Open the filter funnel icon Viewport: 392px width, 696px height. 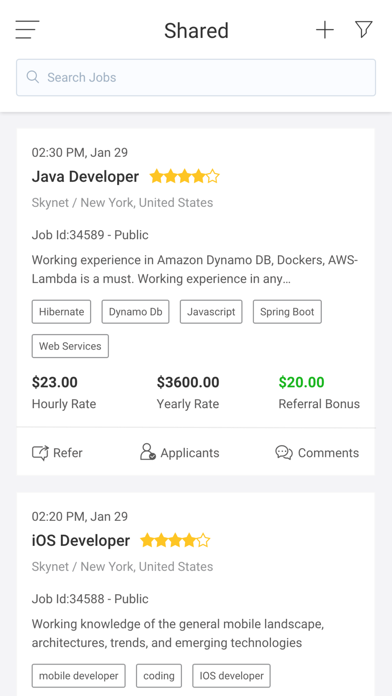click(364, 30)
